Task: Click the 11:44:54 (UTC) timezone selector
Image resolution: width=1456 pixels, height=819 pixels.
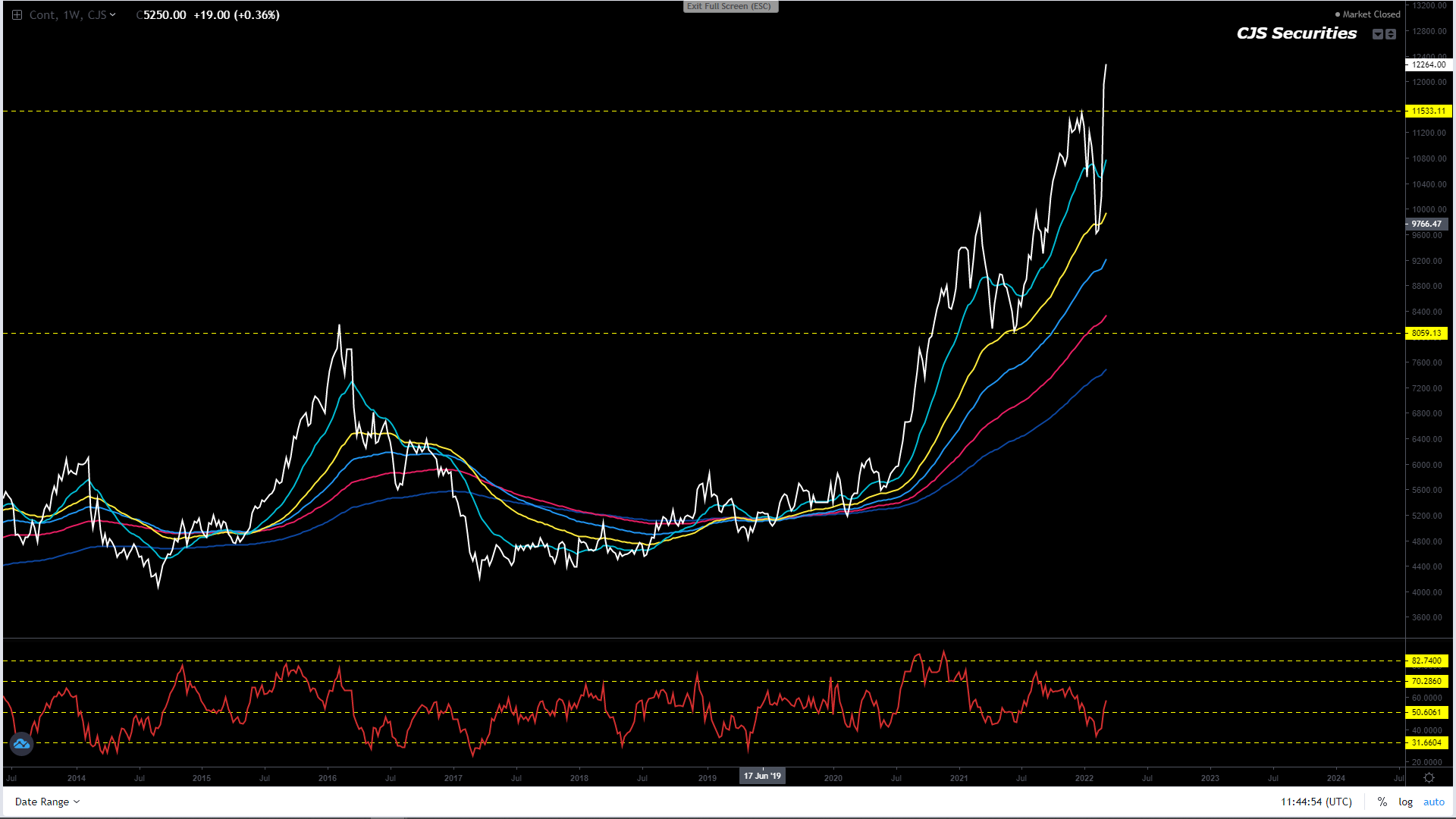Action: point(1316,802)
